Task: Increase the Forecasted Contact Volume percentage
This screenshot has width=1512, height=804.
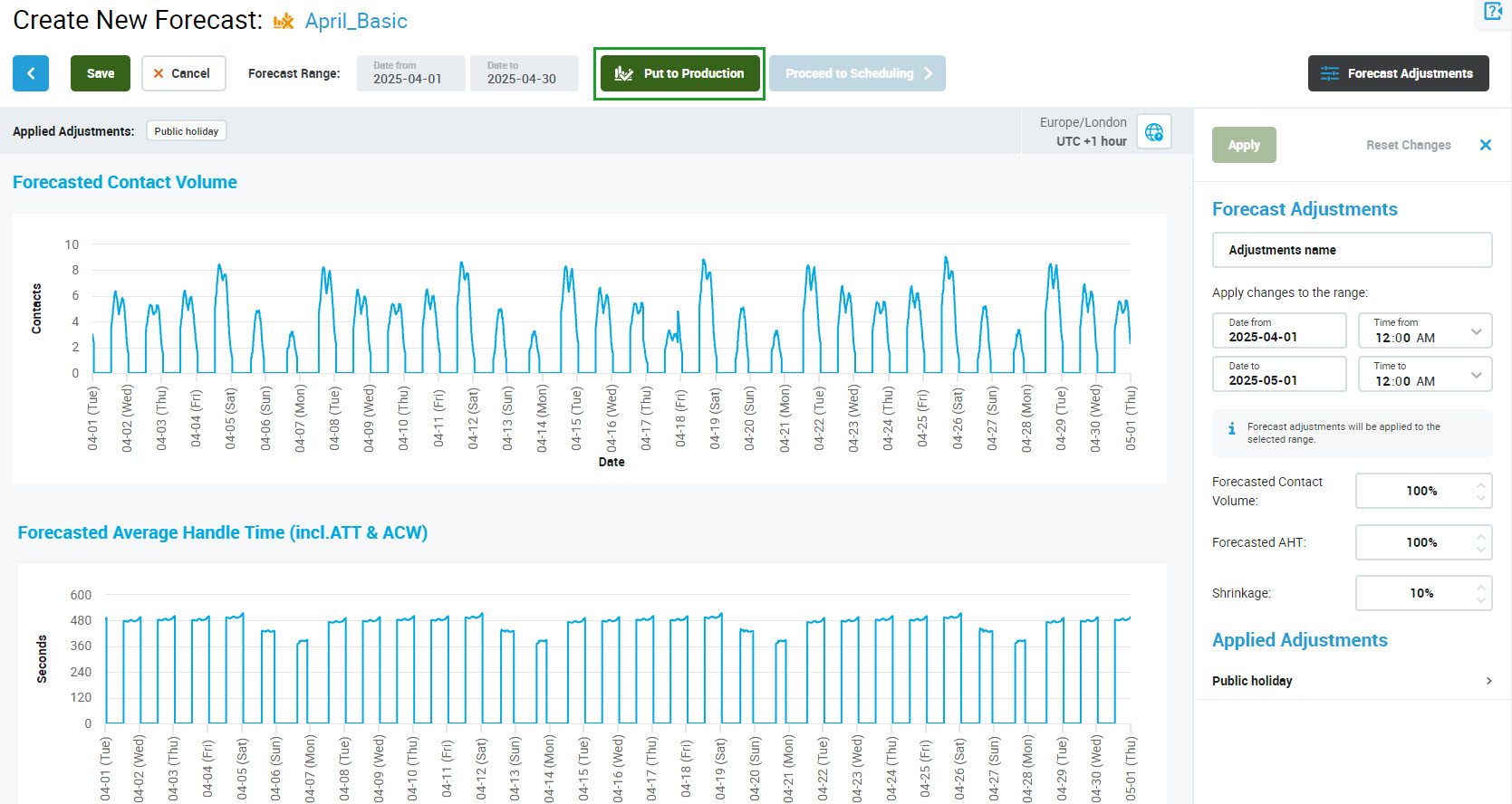Action: (x=1481, y=484)
